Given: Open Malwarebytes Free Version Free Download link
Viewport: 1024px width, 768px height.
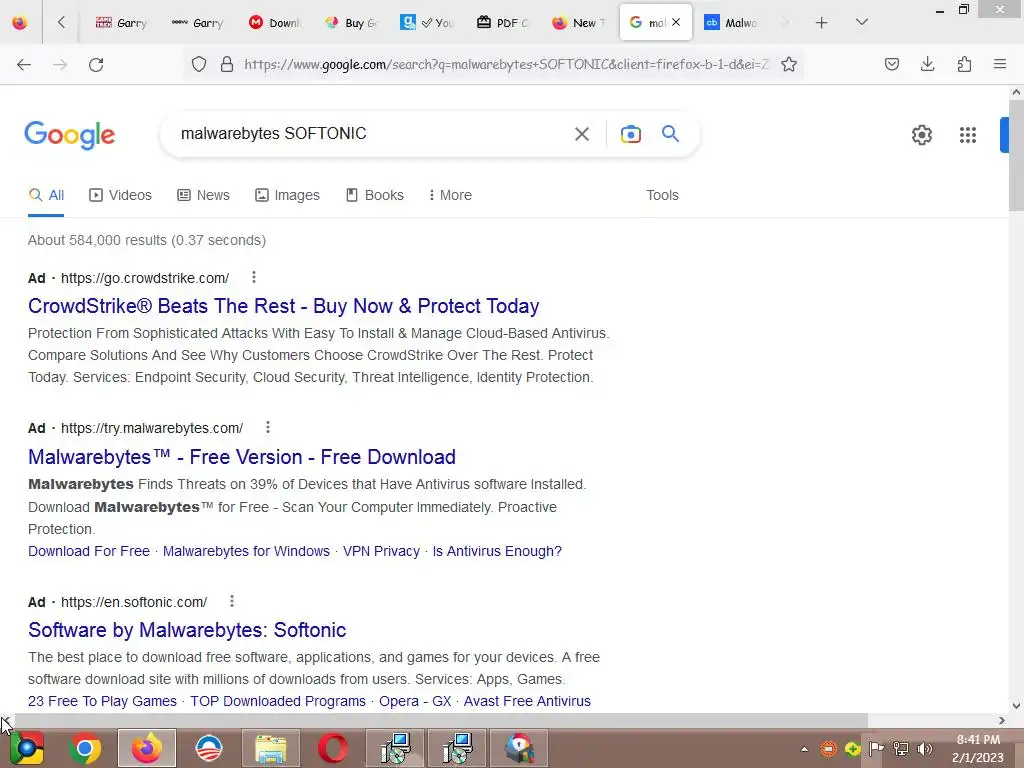Looking at the screenshot, I should point(242,456).
